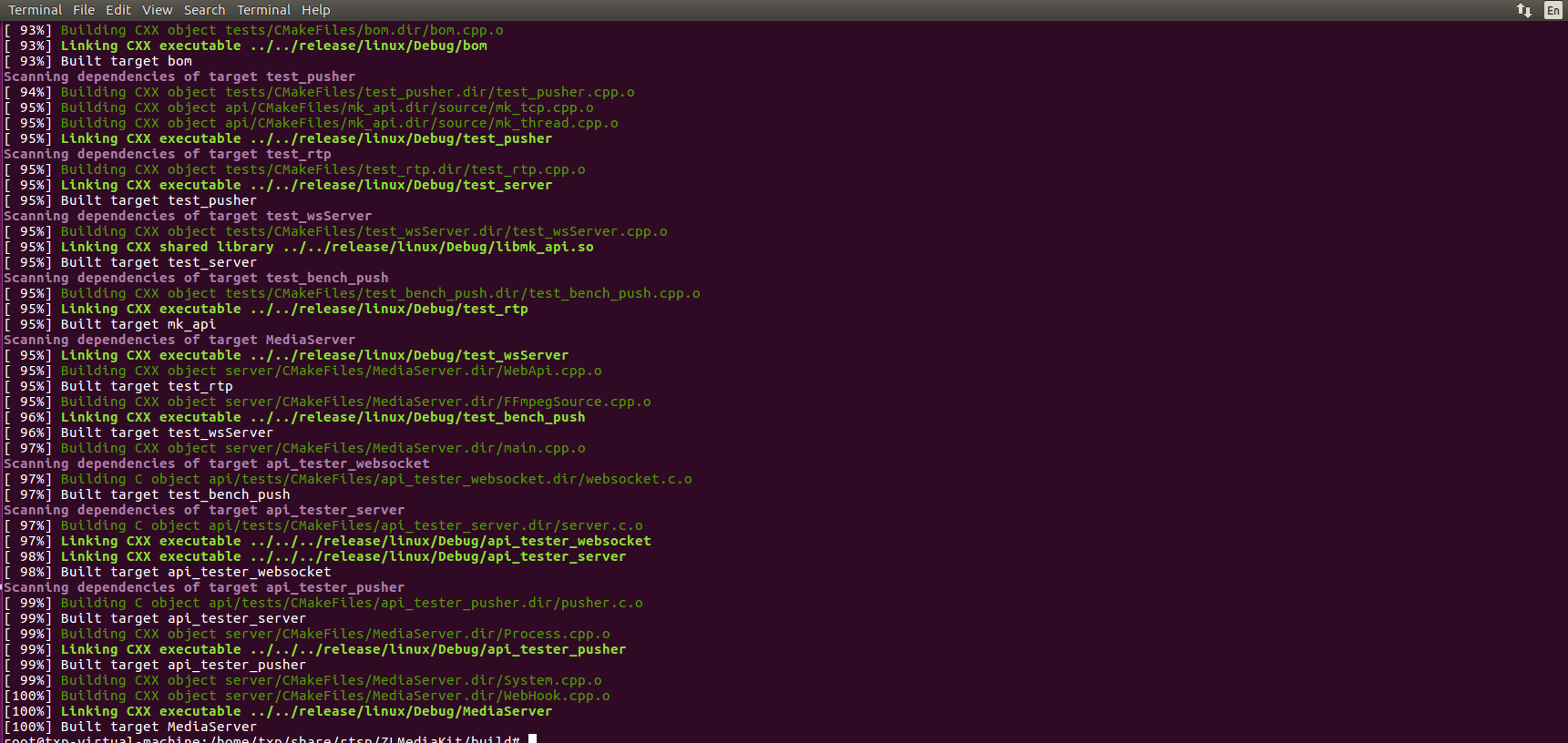Viewport: 1568px width, 743px height.
Task: Click the 'Built target mk_api' line
Action: 110,324
